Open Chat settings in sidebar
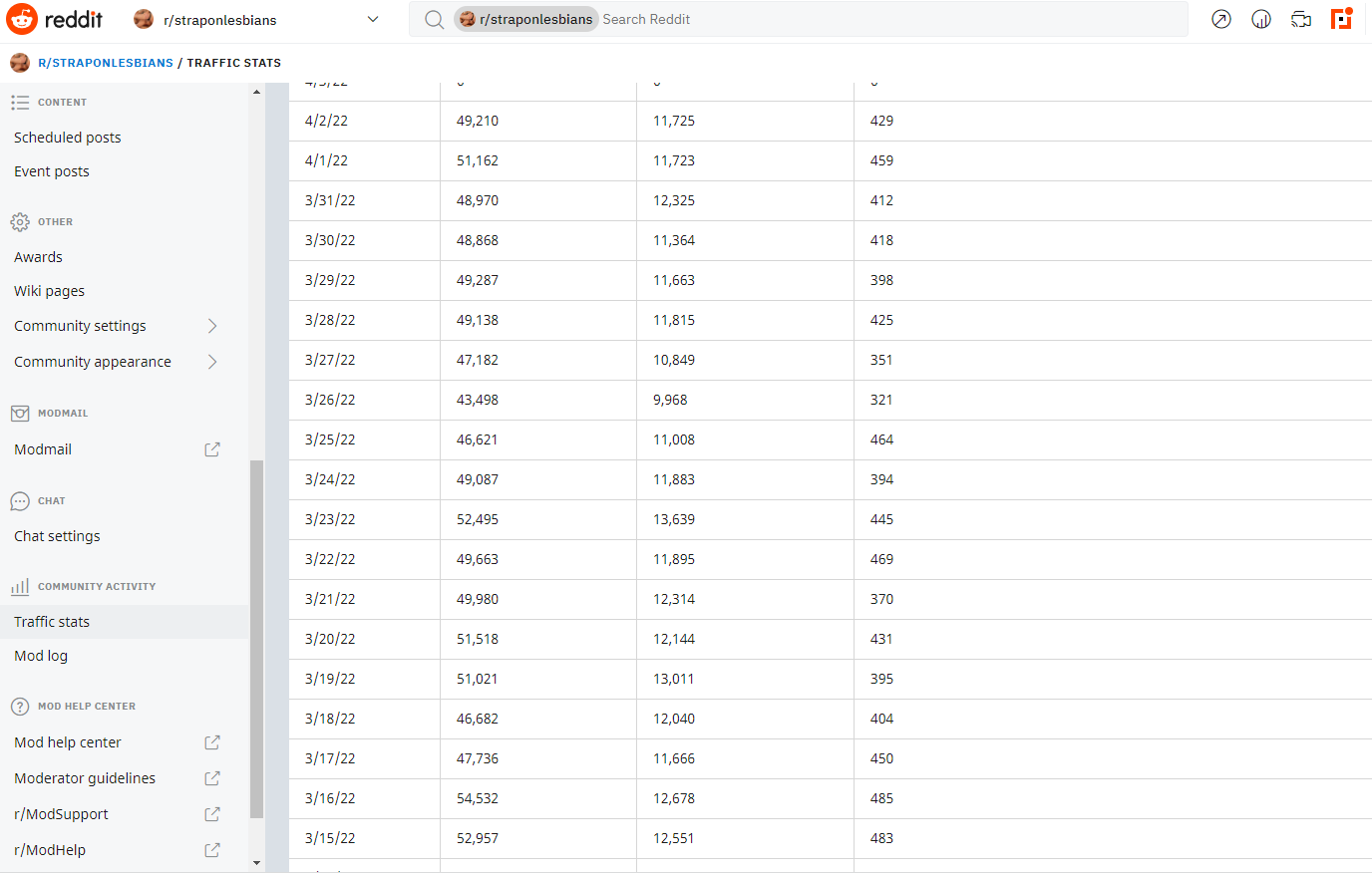 [57, 536]
